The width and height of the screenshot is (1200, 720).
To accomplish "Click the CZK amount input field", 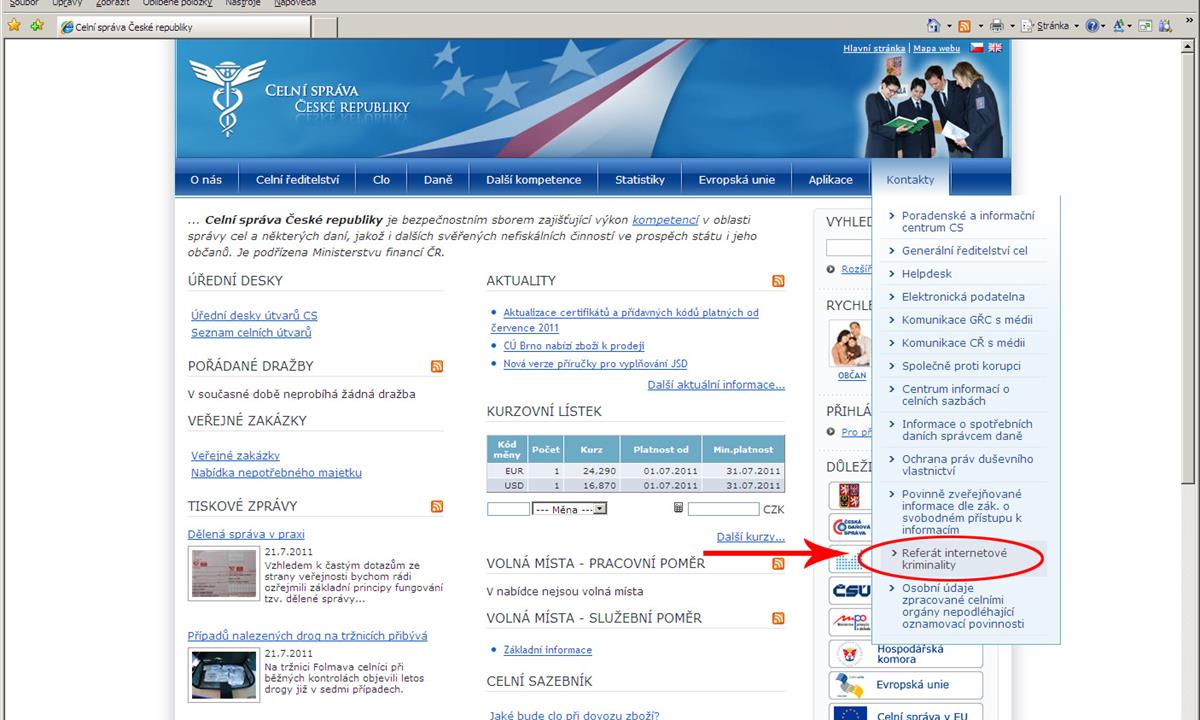I will pos(723,509).
